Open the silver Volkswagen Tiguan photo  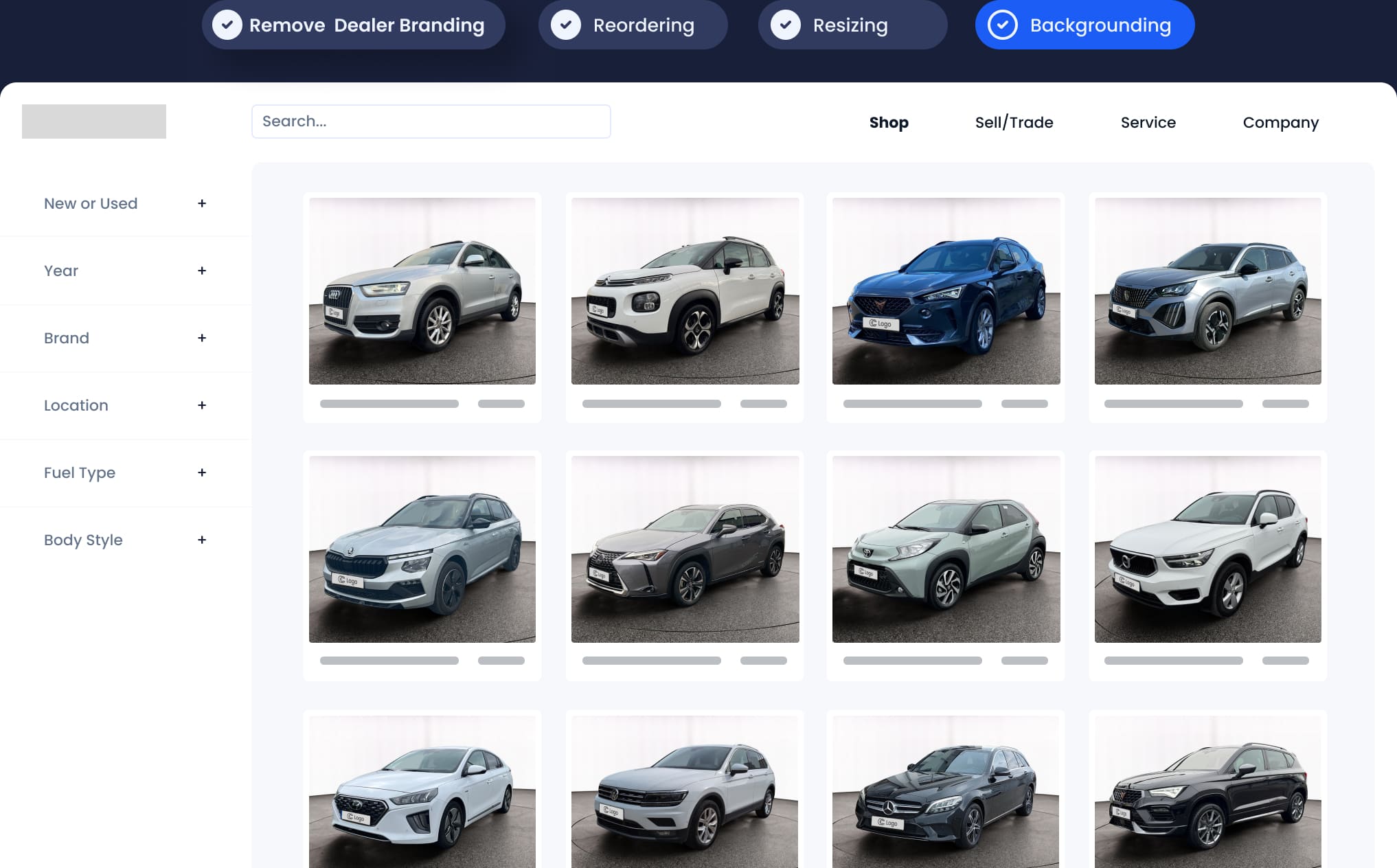685,792
